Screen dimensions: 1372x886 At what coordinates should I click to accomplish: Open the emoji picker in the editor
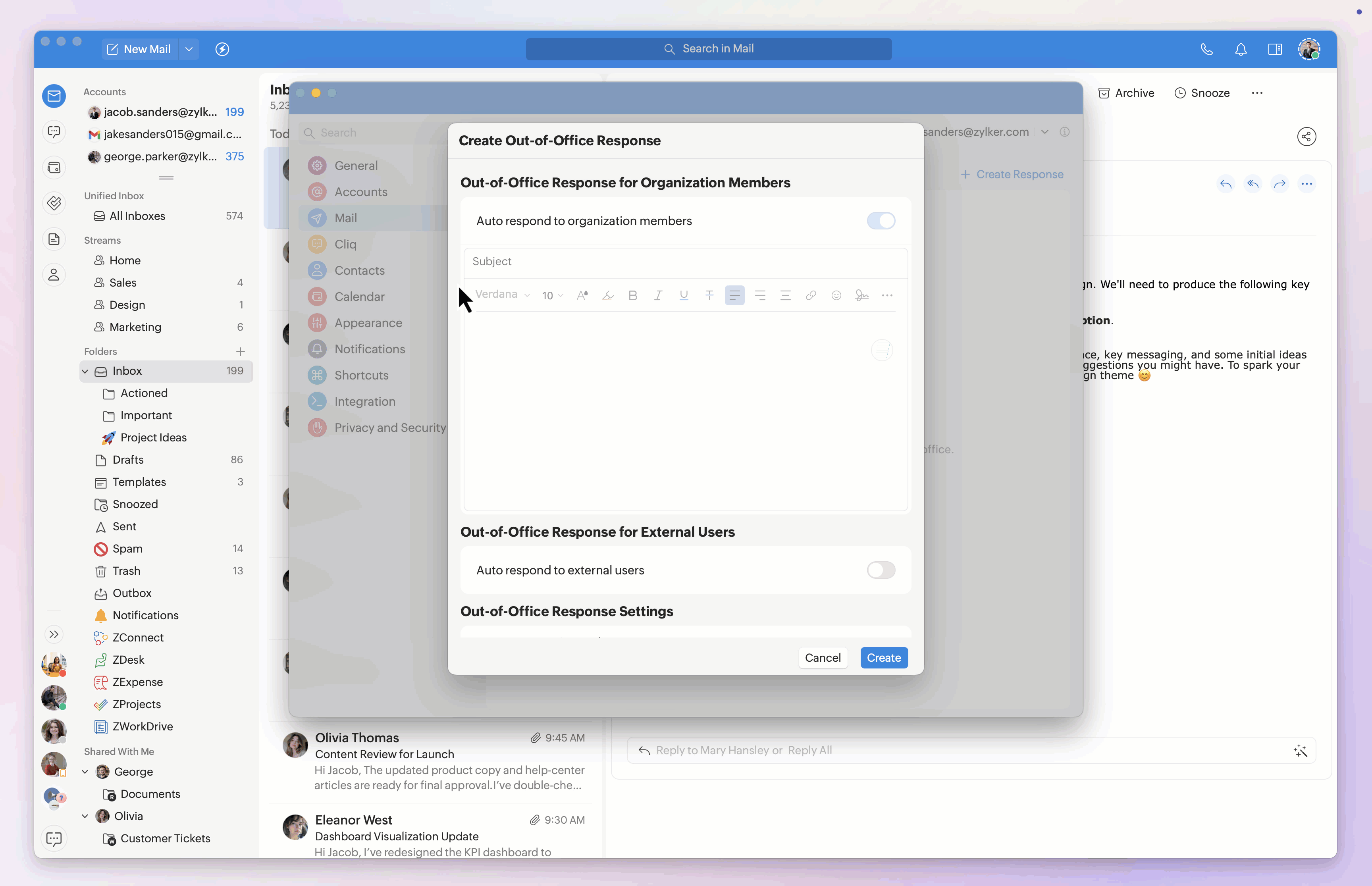pos(836,295)
